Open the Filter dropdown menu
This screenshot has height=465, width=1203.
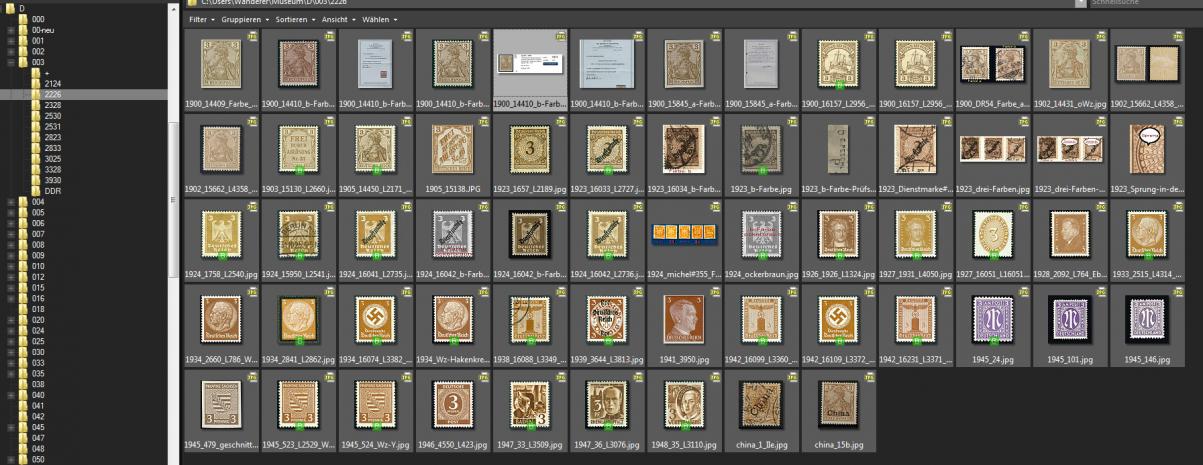pos(200,19)
